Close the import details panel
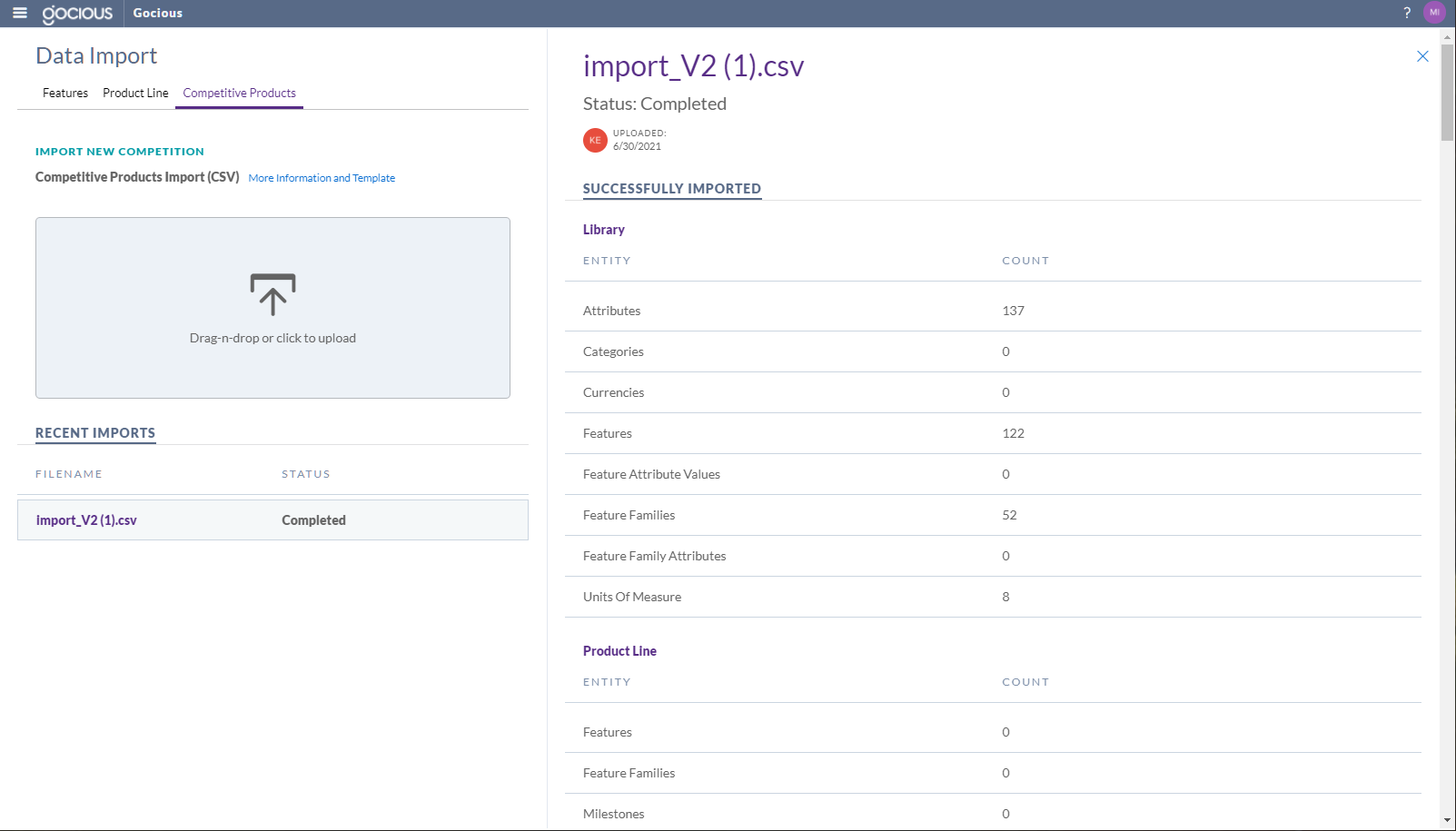The image size is (1456, 831). pos(1422,56)
